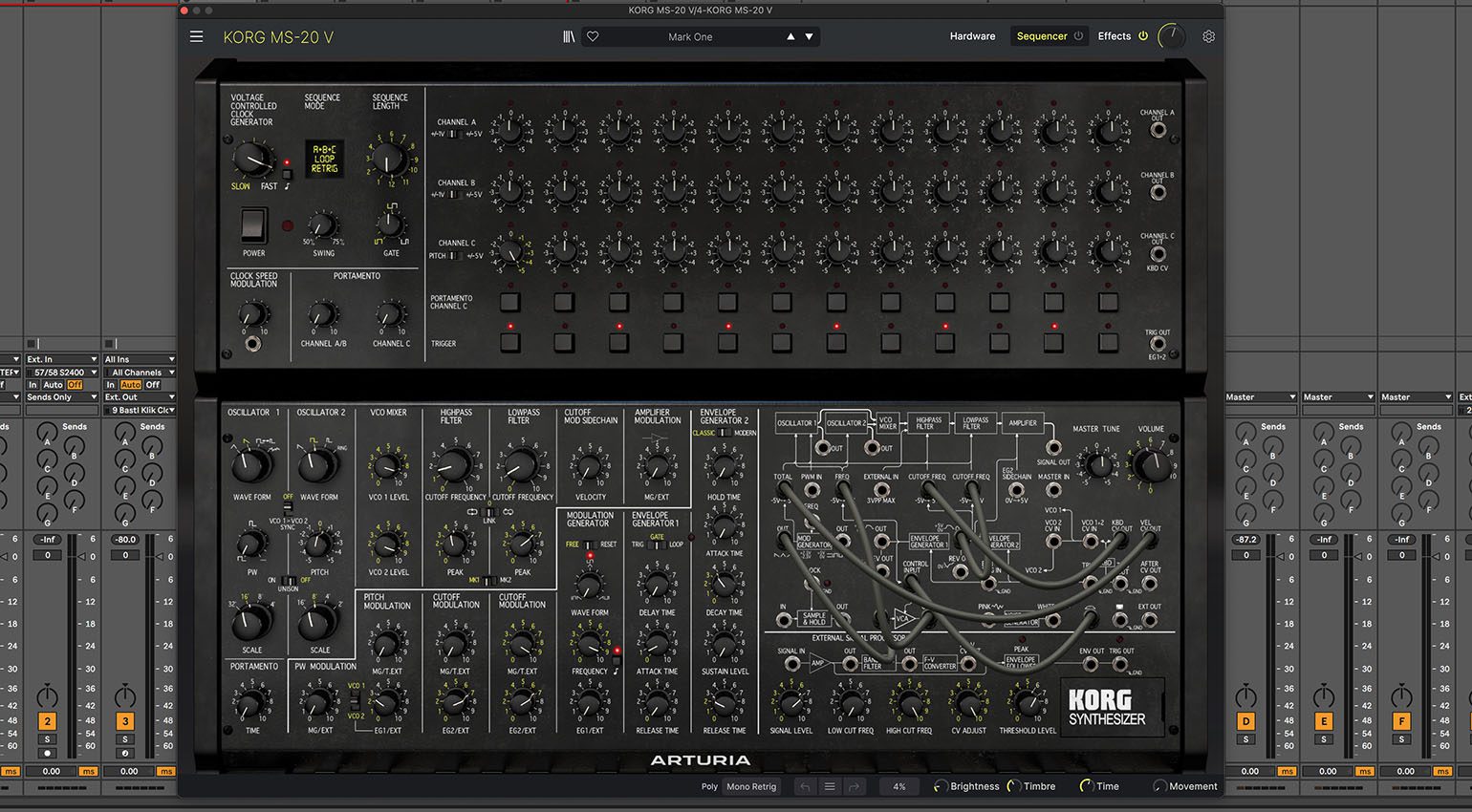This screenshot has width=1472, height=812.
Task: Click the External In jack on the patch panel
Action: pos(880,490)
